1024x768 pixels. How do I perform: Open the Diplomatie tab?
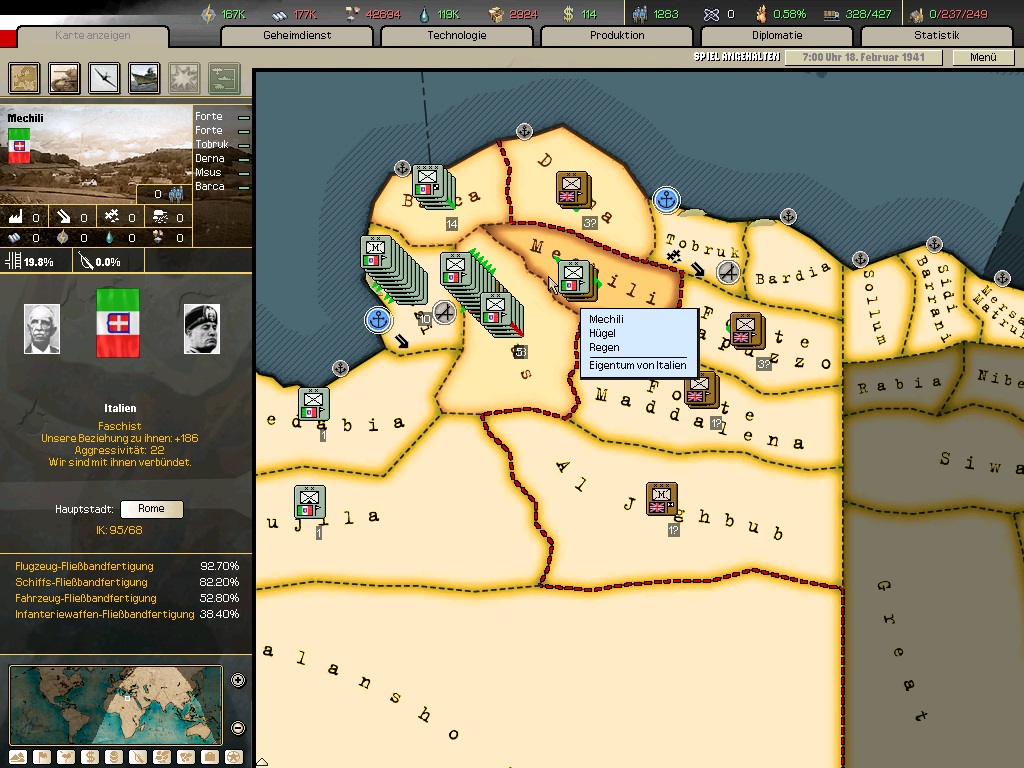point(777,36)
